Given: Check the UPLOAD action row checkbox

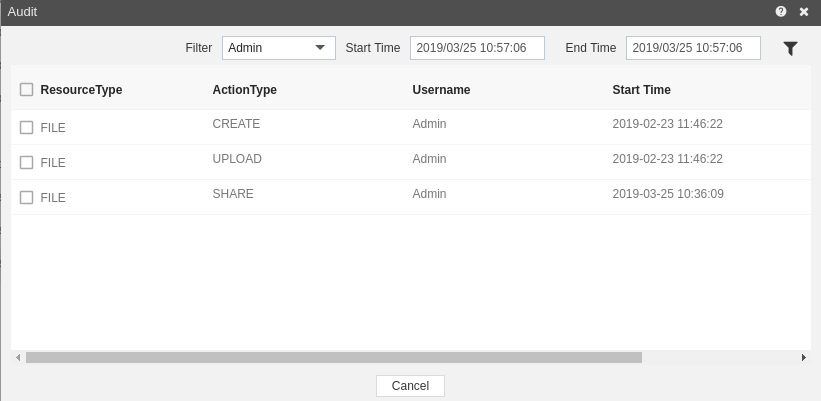Looking at the screenshot, I should point(26,162).
